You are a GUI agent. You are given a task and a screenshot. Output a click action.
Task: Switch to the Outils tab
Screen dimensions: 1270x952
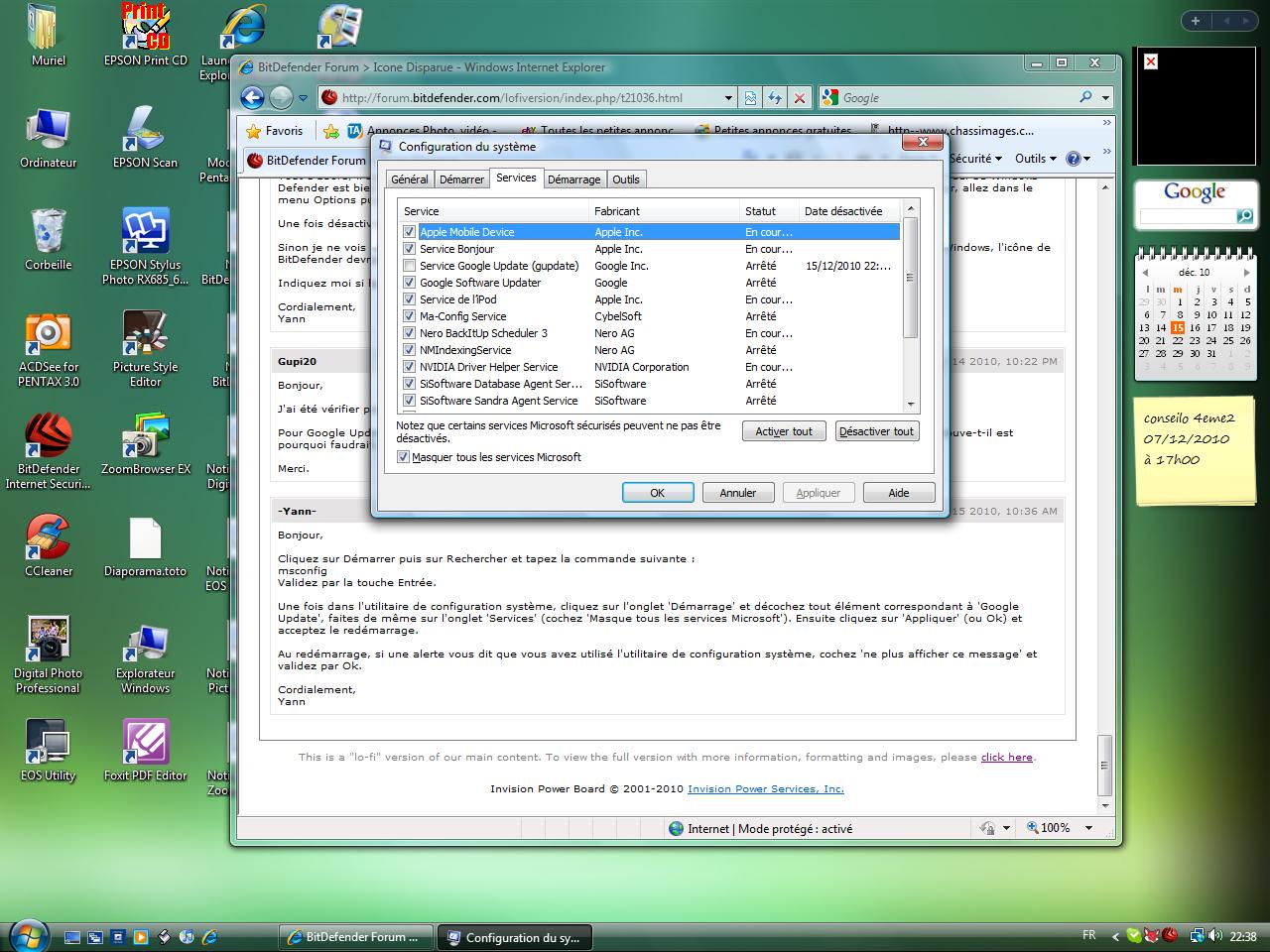[626, 179]
